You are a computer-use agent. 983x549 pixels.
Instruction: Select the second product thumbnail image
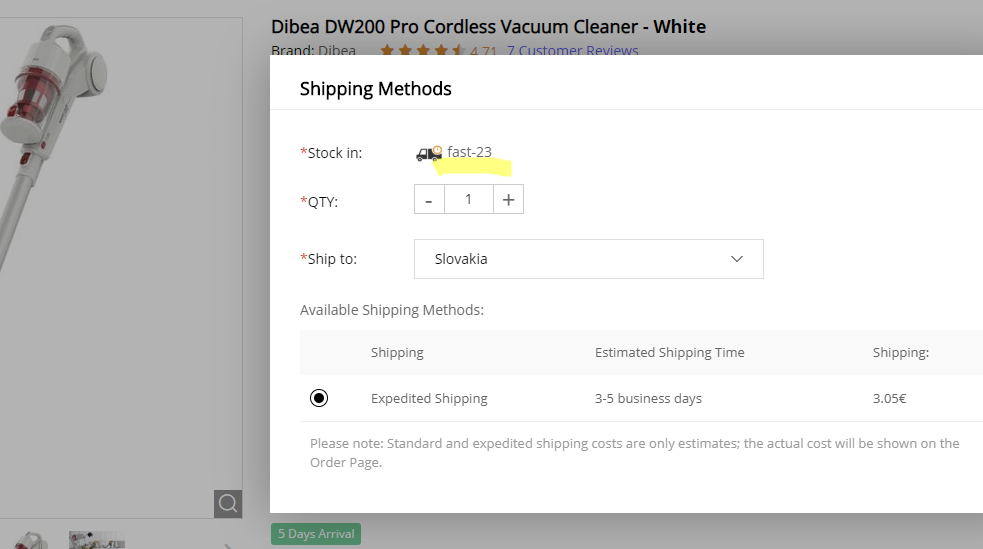pyautogui.click(x=96, y=541)
